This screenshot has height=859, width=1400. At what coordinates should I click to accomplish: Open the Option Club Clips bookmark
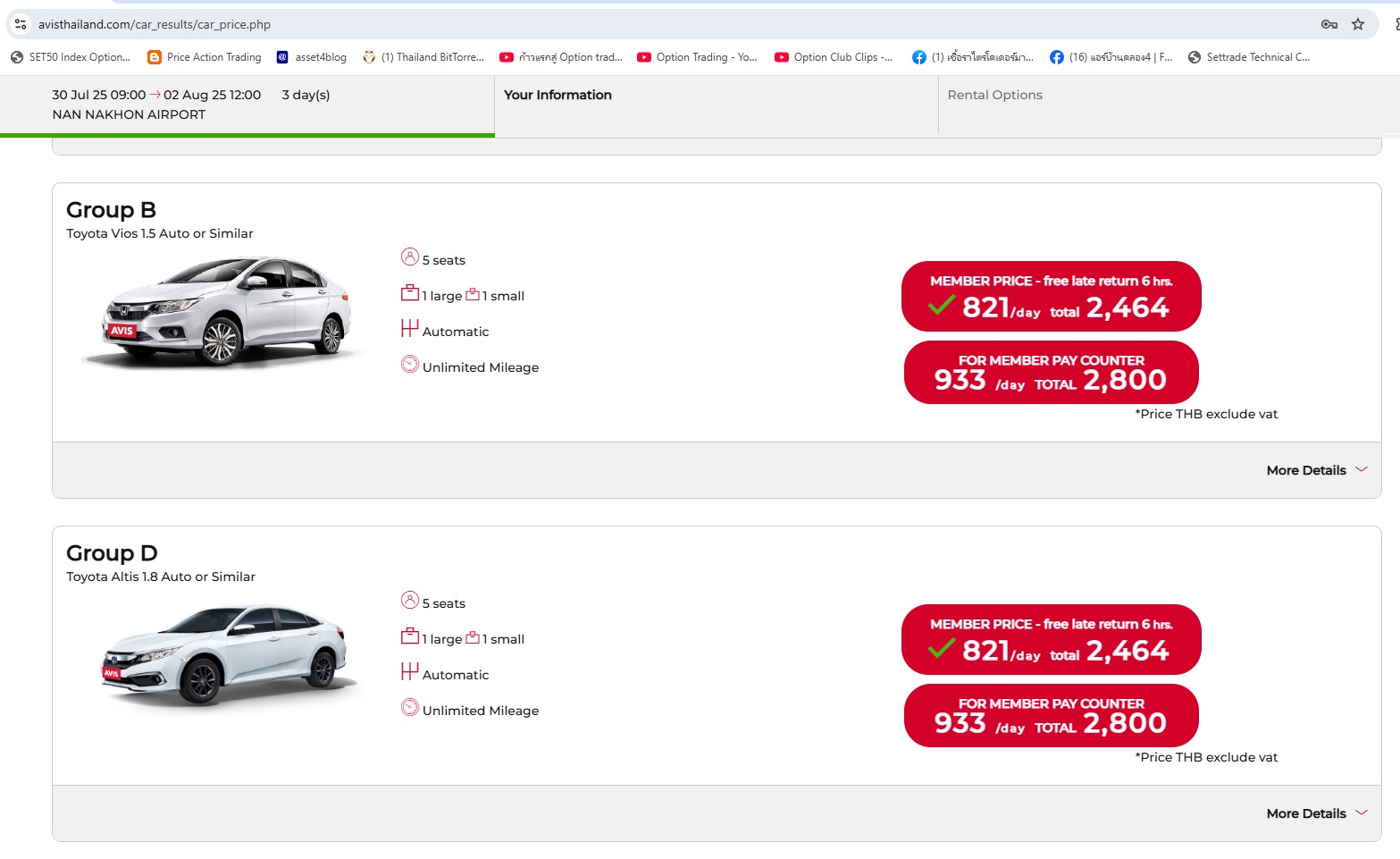[834, 57]
